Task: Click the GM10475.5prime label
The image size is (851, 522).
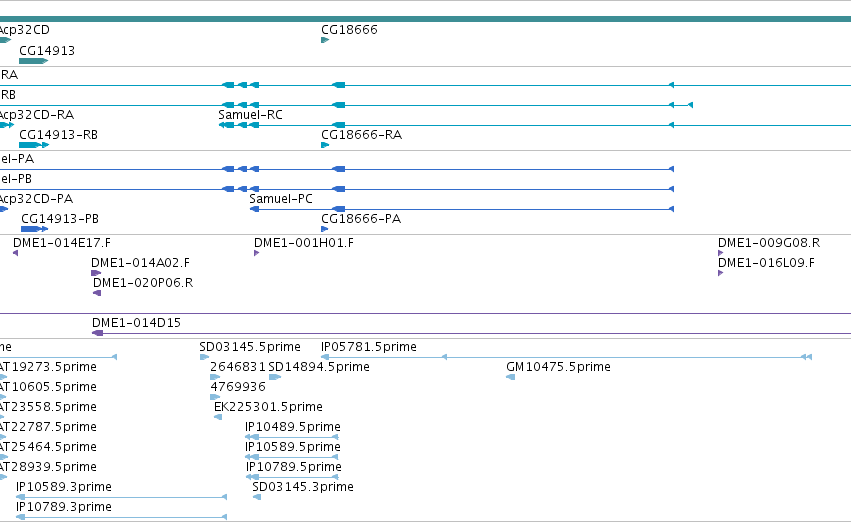Action: (x=558, y=367)
